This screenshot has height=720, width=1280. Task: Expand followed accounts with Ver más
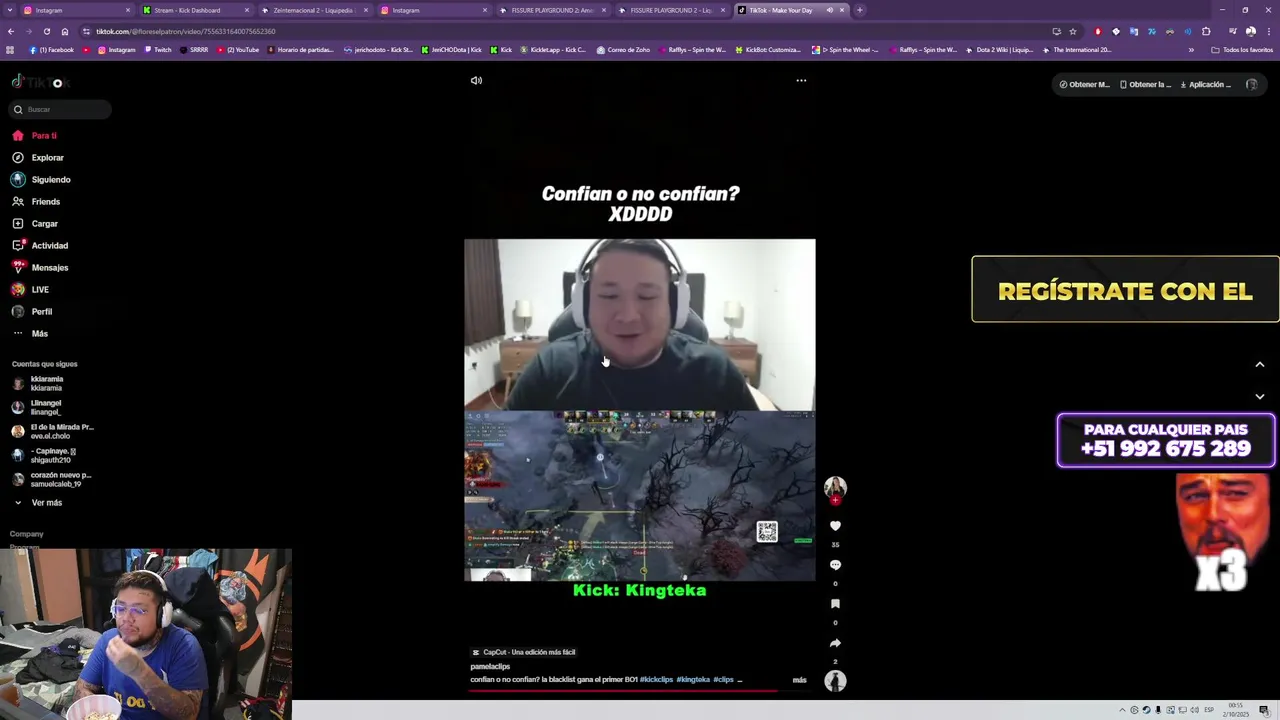point(37,502)
